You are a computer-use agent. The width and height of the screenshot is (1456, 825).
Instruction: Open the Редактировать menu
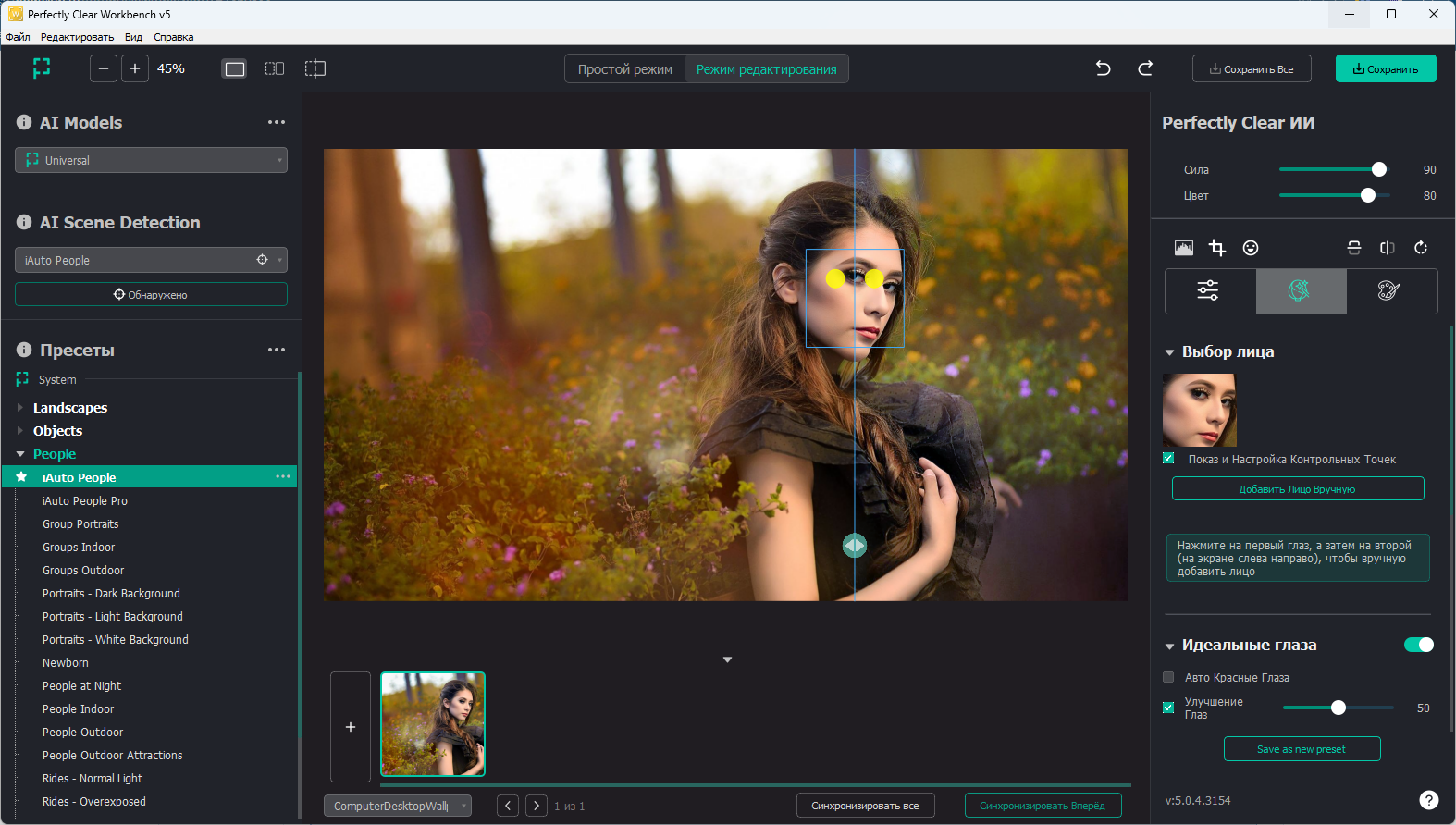point(77,37)
